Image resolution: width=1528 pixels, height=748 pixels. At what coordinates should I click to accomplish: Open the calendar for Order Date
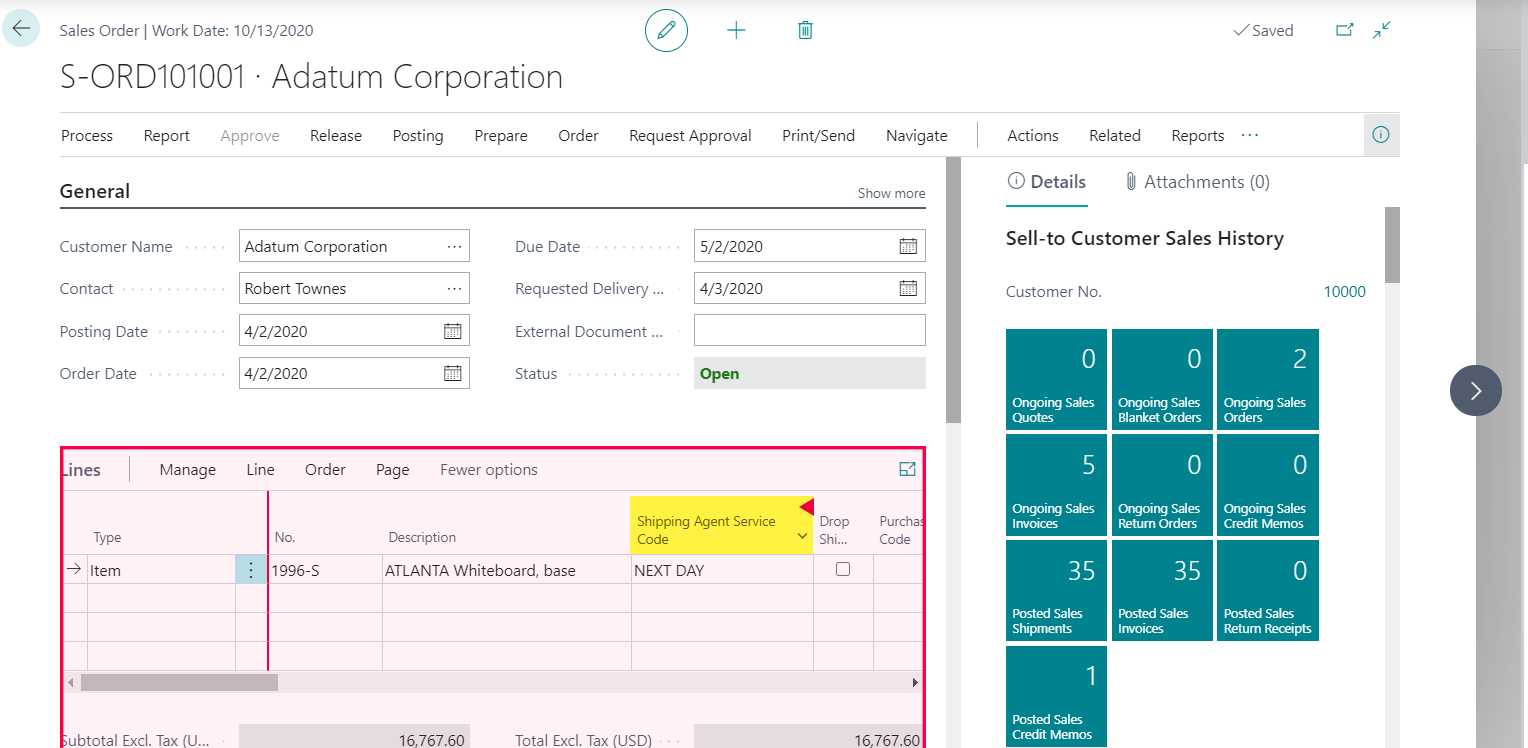coord(452,373)
